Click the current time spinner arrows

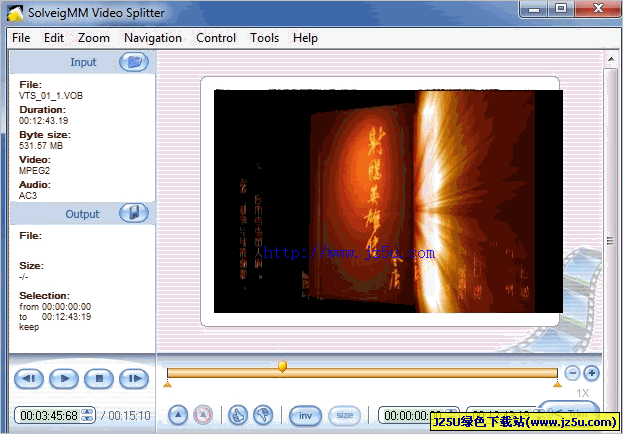tap(87, 416)
